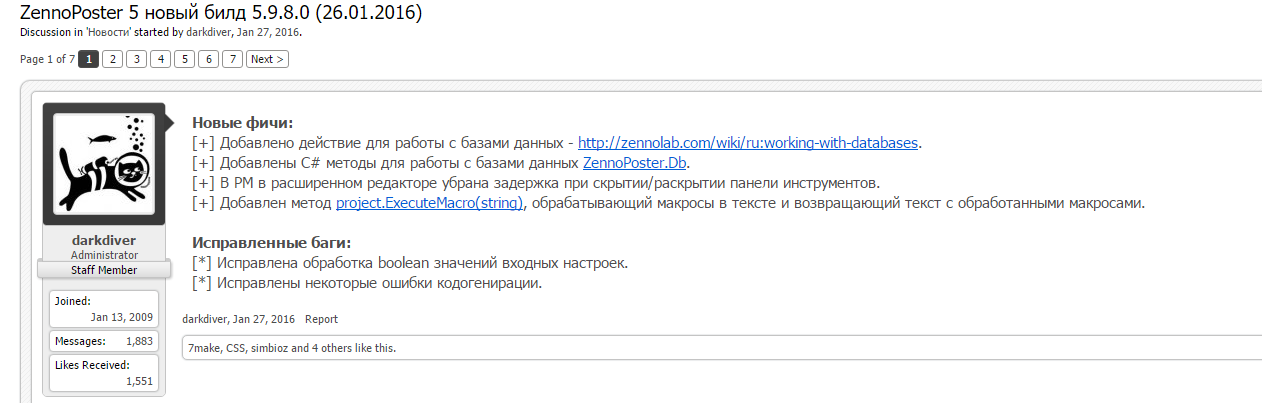
Task: Click darkdiver username below avatar
Action: [x=103, y=240]
